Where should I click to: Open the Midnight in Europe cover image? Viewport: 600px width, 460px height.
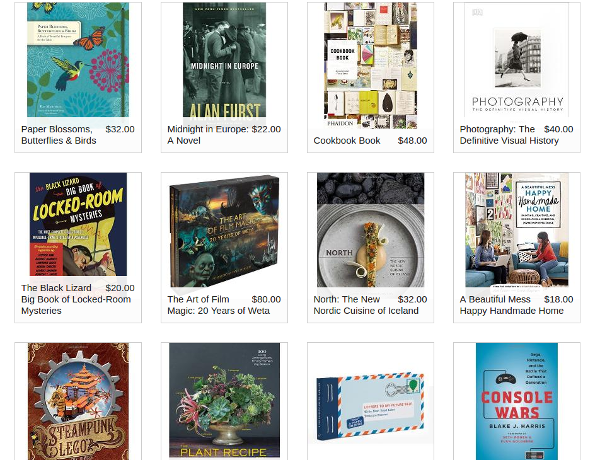(x=224, y=59)
